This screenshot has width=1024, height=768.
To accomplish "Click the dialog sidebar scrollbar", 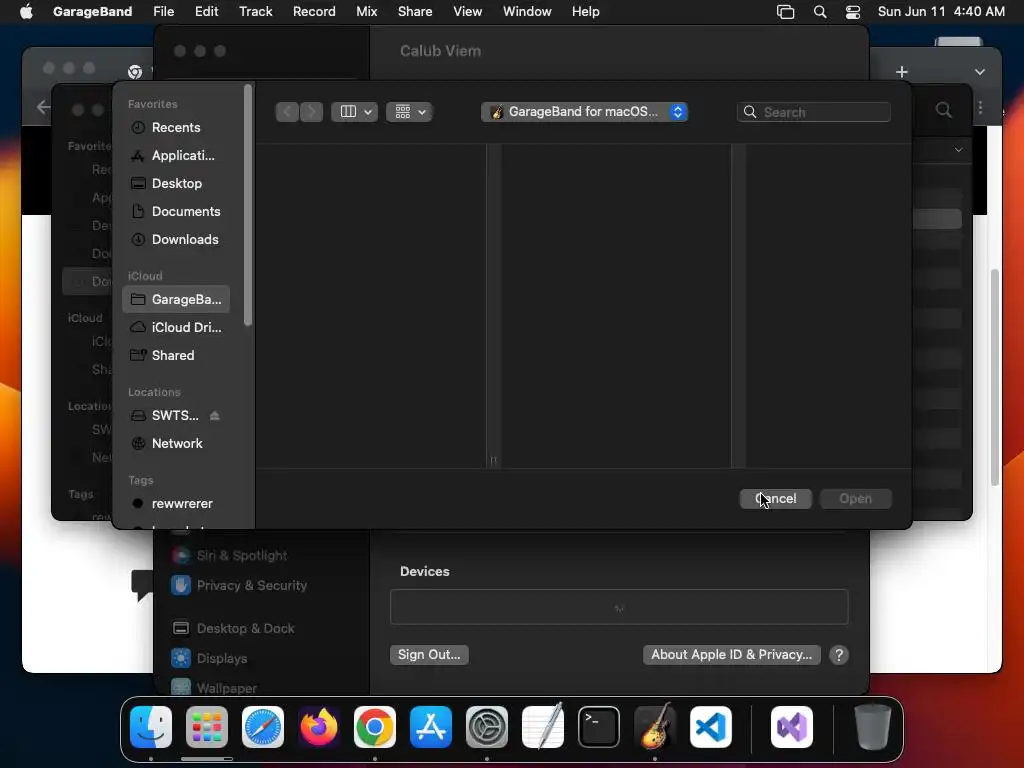I will pos(248,206).
